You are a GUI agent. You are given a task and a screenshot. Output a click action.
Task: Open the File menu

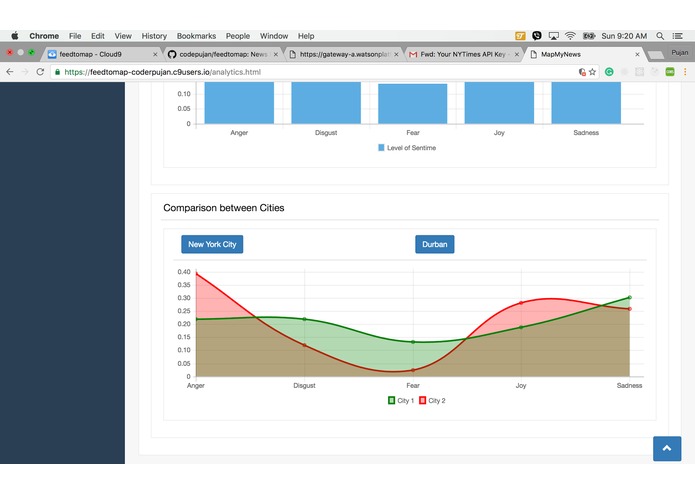[75, 36]
